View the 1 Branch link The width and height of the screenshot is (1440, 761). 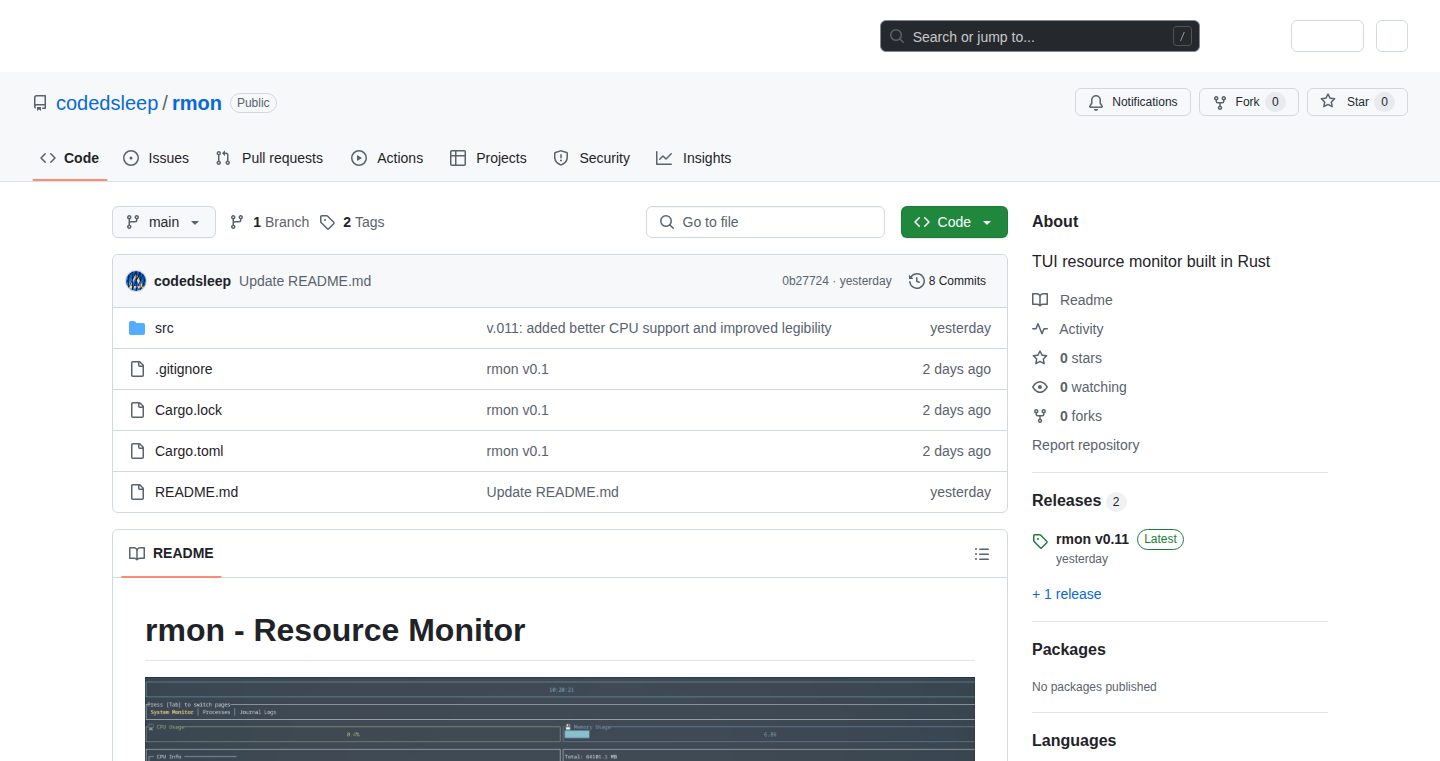270,222
